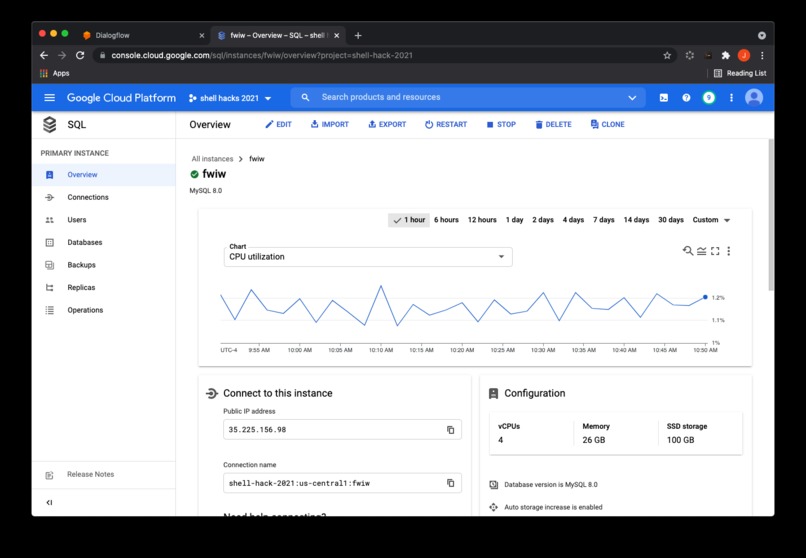
Task: Copy the connection name
Action: (451, 483)
